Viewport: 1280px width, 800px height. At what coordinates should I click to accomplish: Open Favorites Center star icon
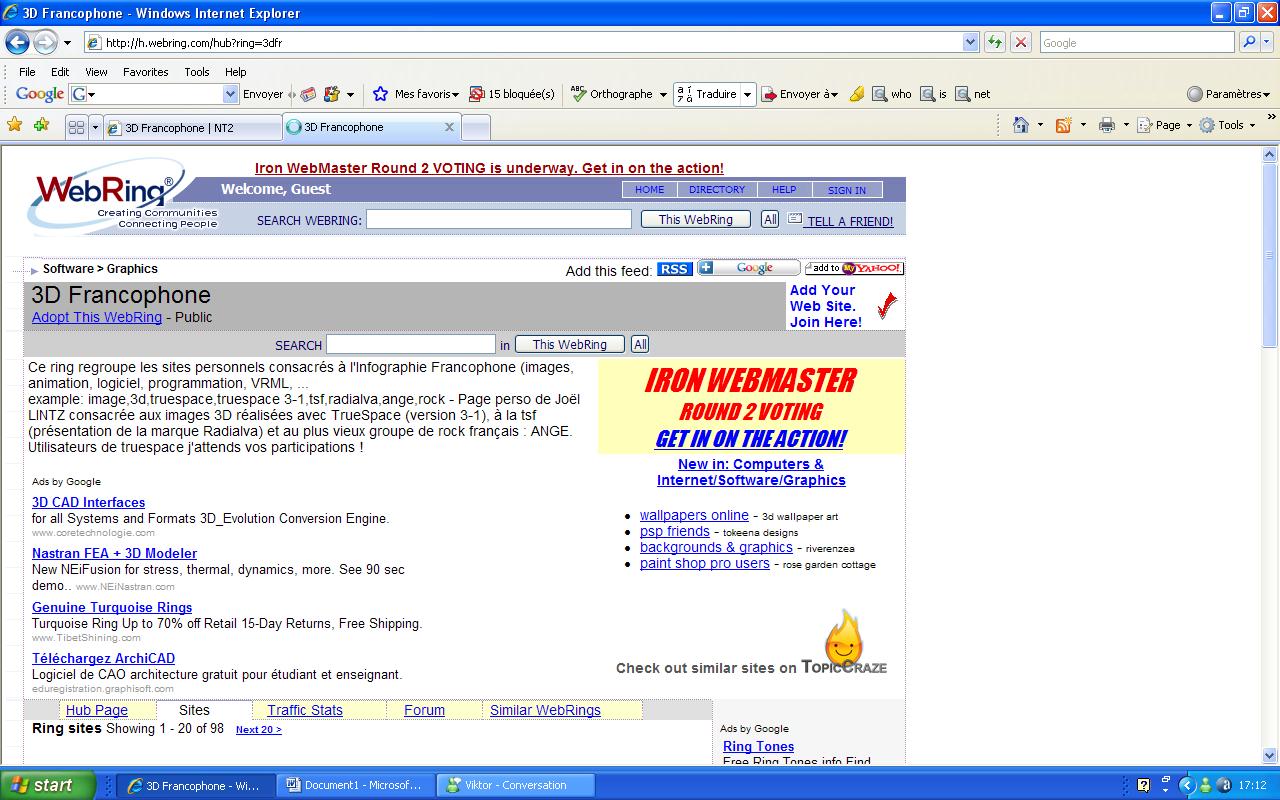[x=14, y=125]
